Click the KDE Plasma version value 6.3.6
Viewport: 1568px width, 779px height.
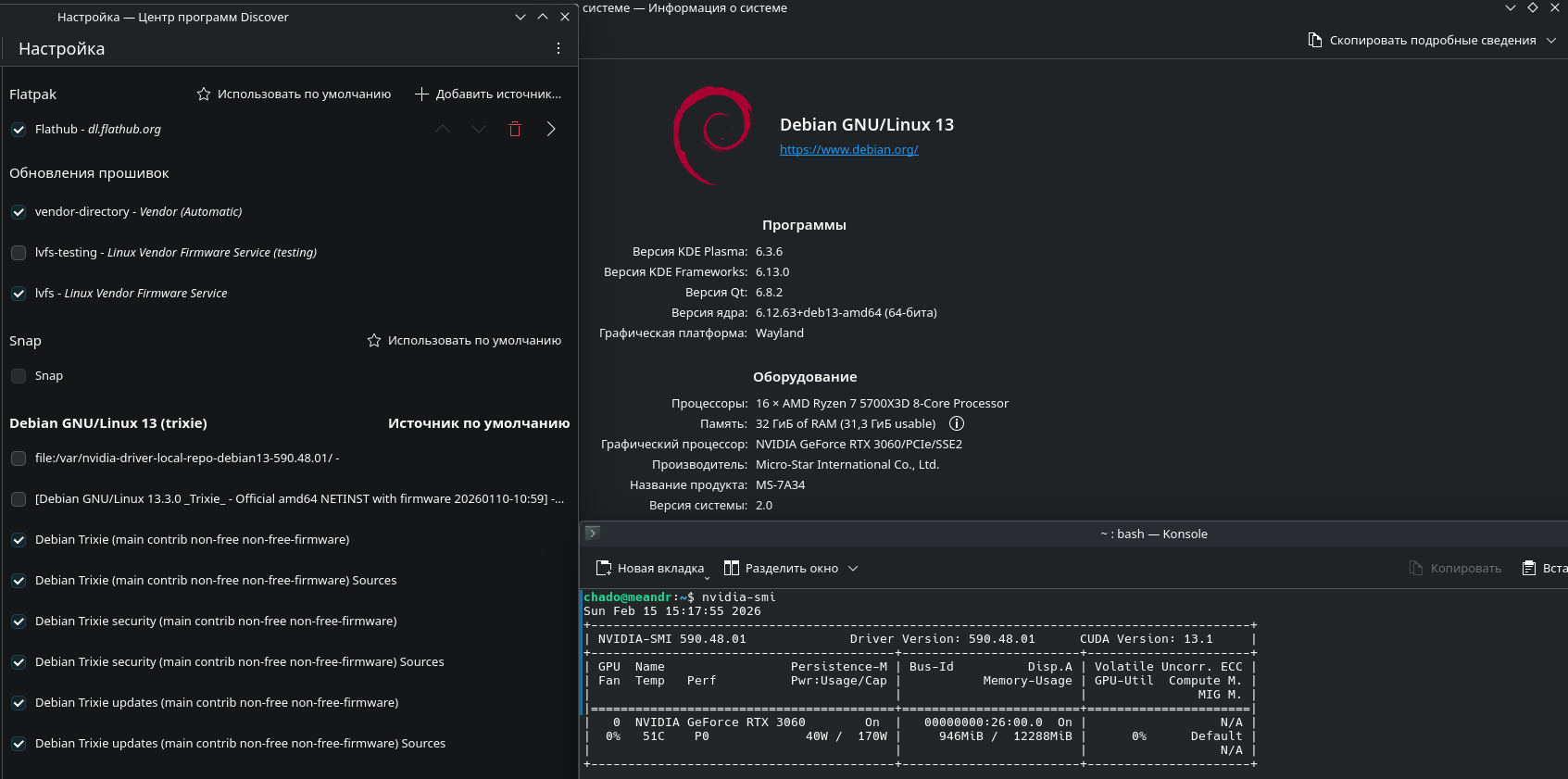769,252
